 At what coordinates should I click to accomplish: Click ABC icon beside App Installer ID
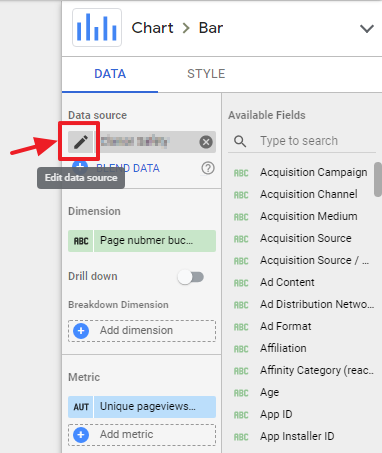(241, 437)
